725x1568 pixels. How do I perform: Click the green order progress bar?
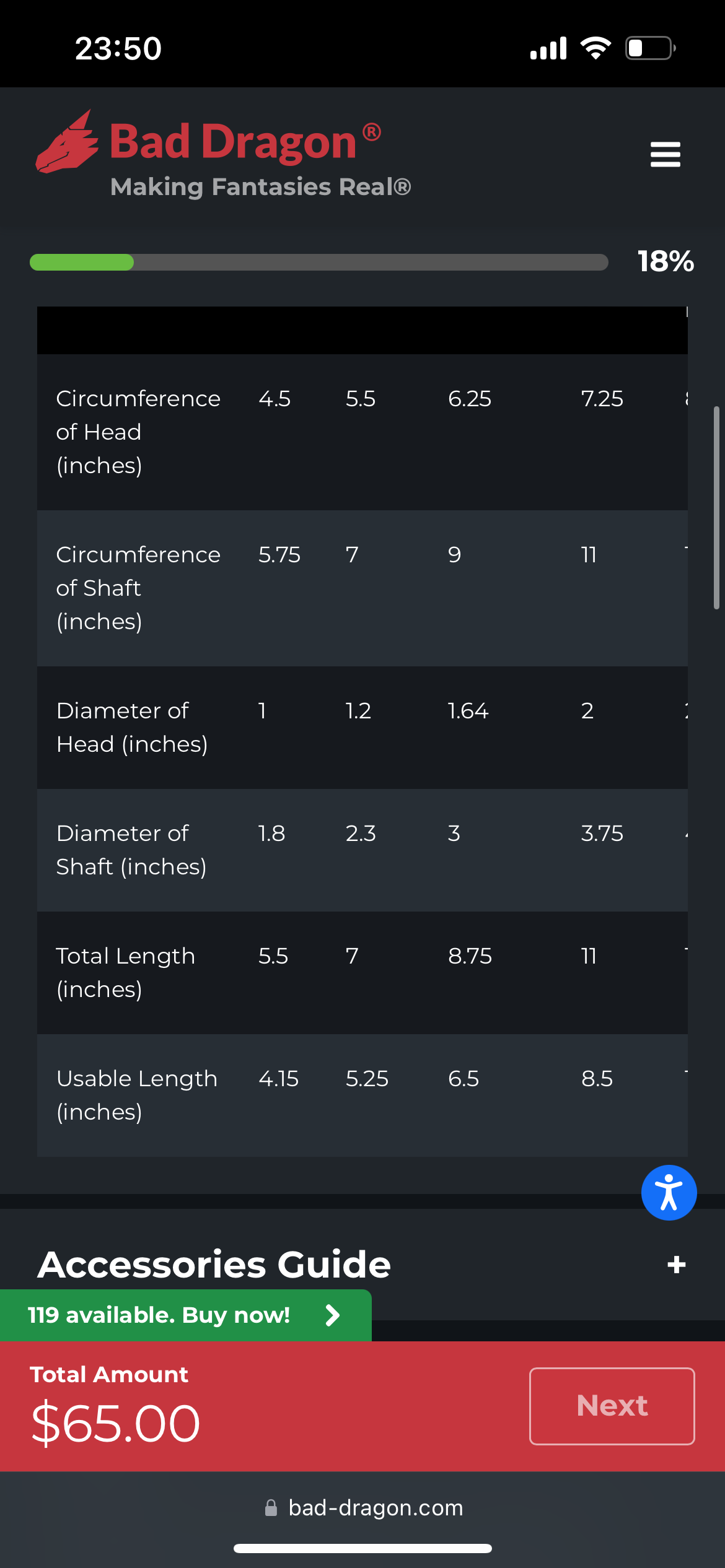point(319,262)
